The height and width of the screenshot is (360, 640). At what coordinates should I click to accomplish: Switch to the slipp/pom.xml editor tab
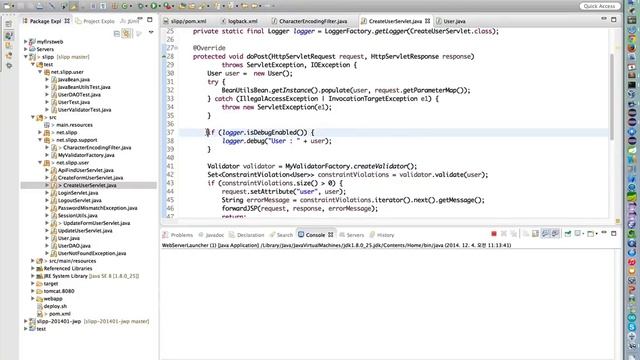184,21
